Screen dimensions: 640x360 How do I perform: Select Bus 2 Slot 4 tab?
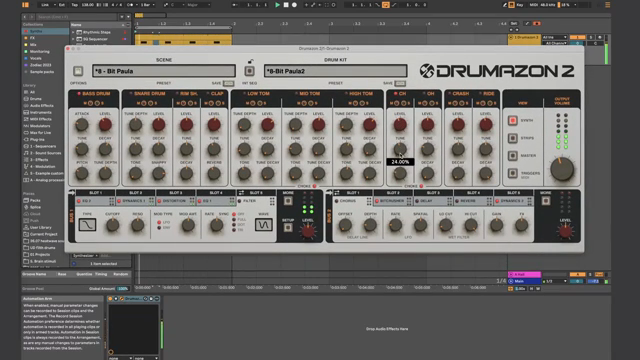point(473,193)
